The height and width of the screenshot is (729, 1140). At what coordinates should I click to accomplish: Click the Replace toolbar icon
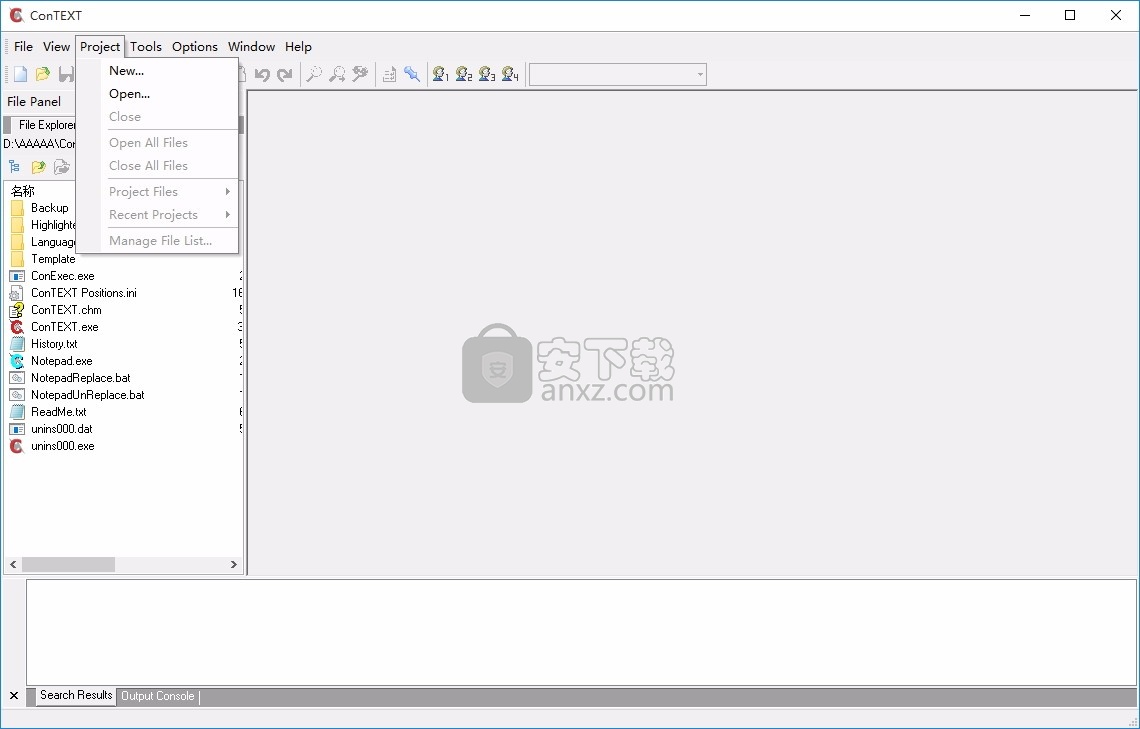(x=360, y=74)
